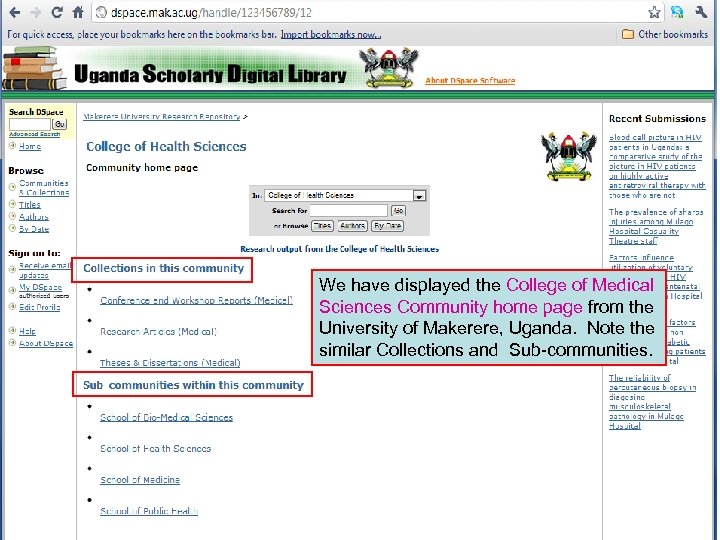
Task: Click the Makerere crest logo beside the heading
Action: tap(568, 155)
